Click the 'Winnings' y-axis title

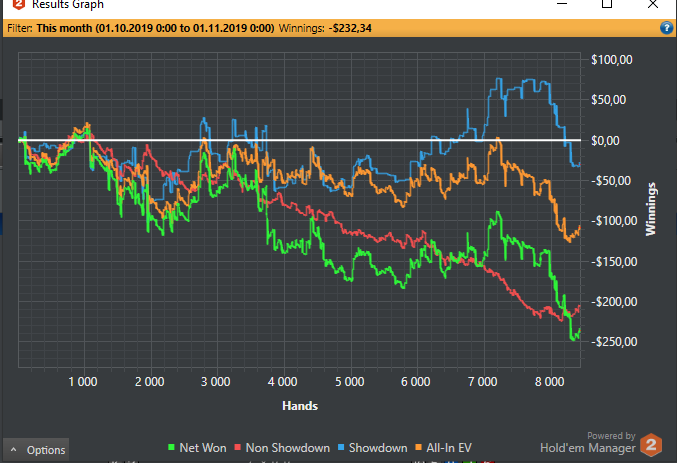[x=651, y=209]
